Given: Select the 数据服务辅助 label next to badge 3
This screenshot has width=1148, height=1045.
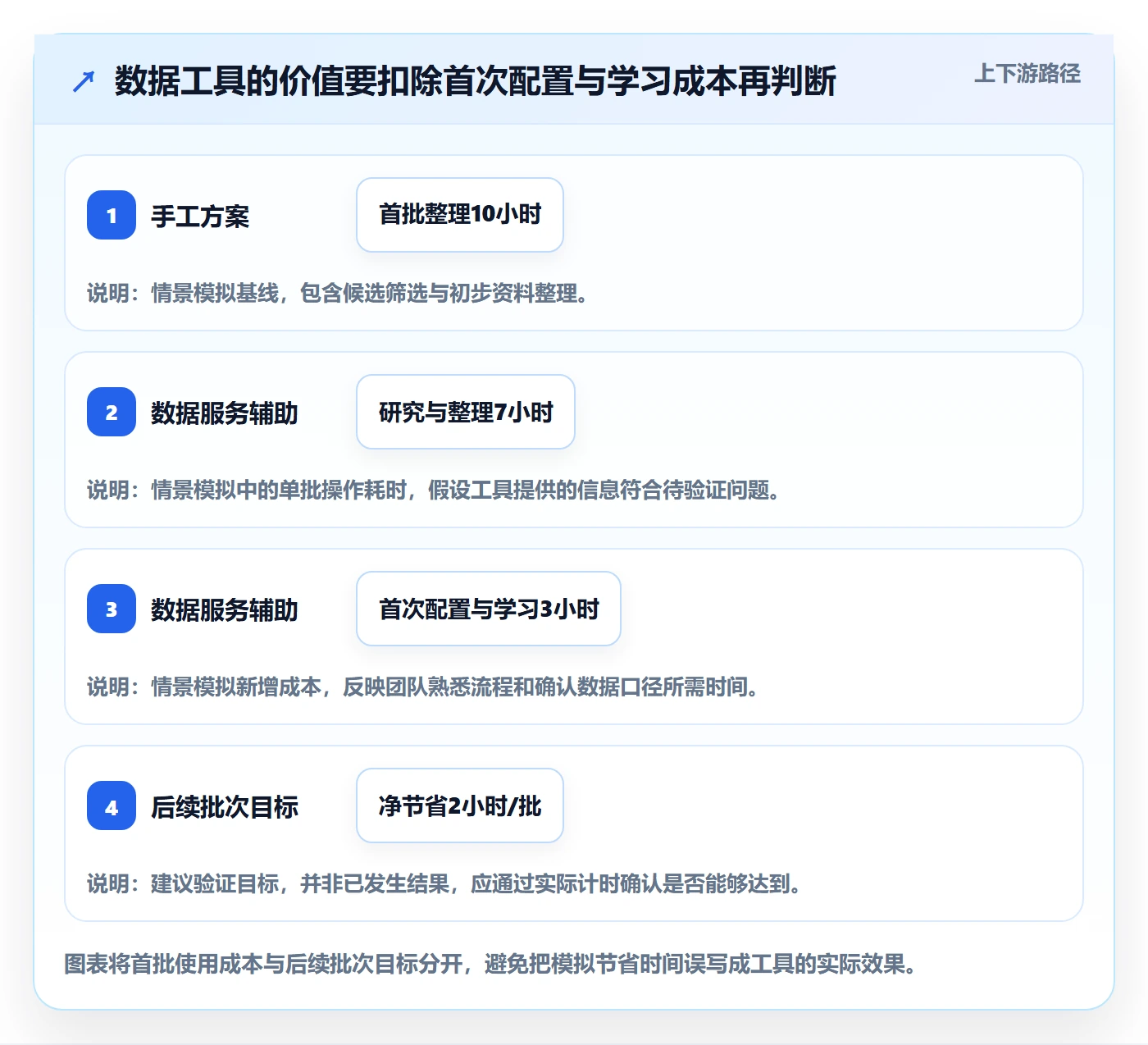Looking at the screenshot, I should 225,610.
